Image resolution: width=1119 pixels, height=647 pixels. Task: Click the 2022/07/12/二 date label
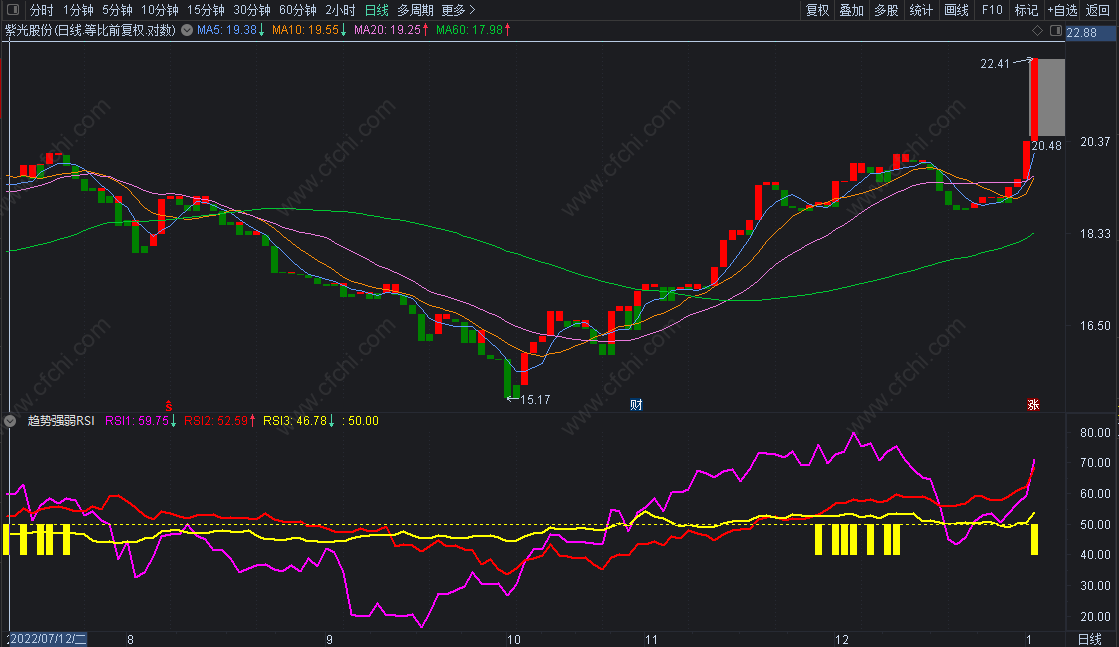click(x=47, y=638)
